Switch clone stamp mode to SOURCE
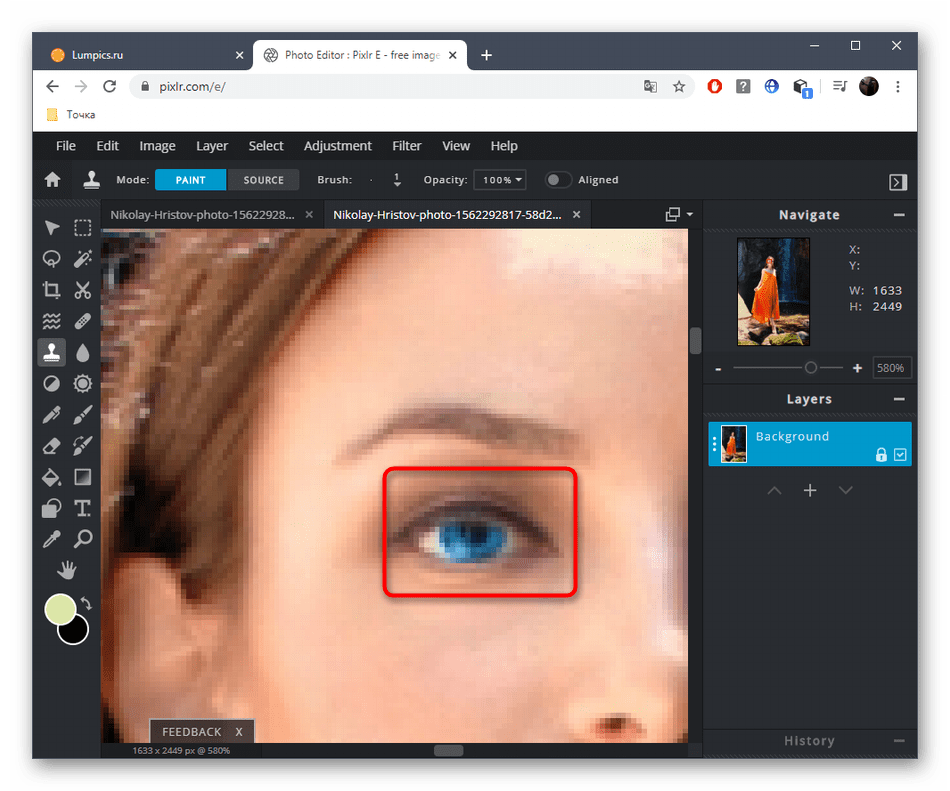 pos(263,180)
